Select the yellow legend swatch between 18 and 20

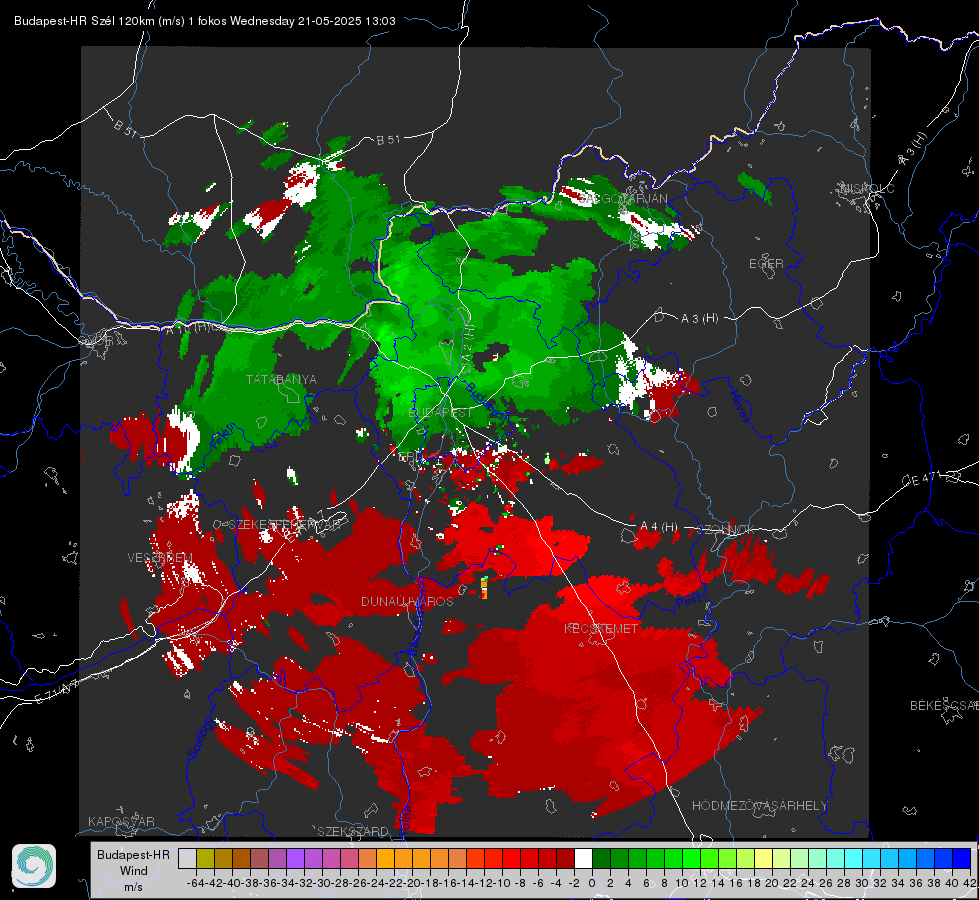[x=763, y=858]
